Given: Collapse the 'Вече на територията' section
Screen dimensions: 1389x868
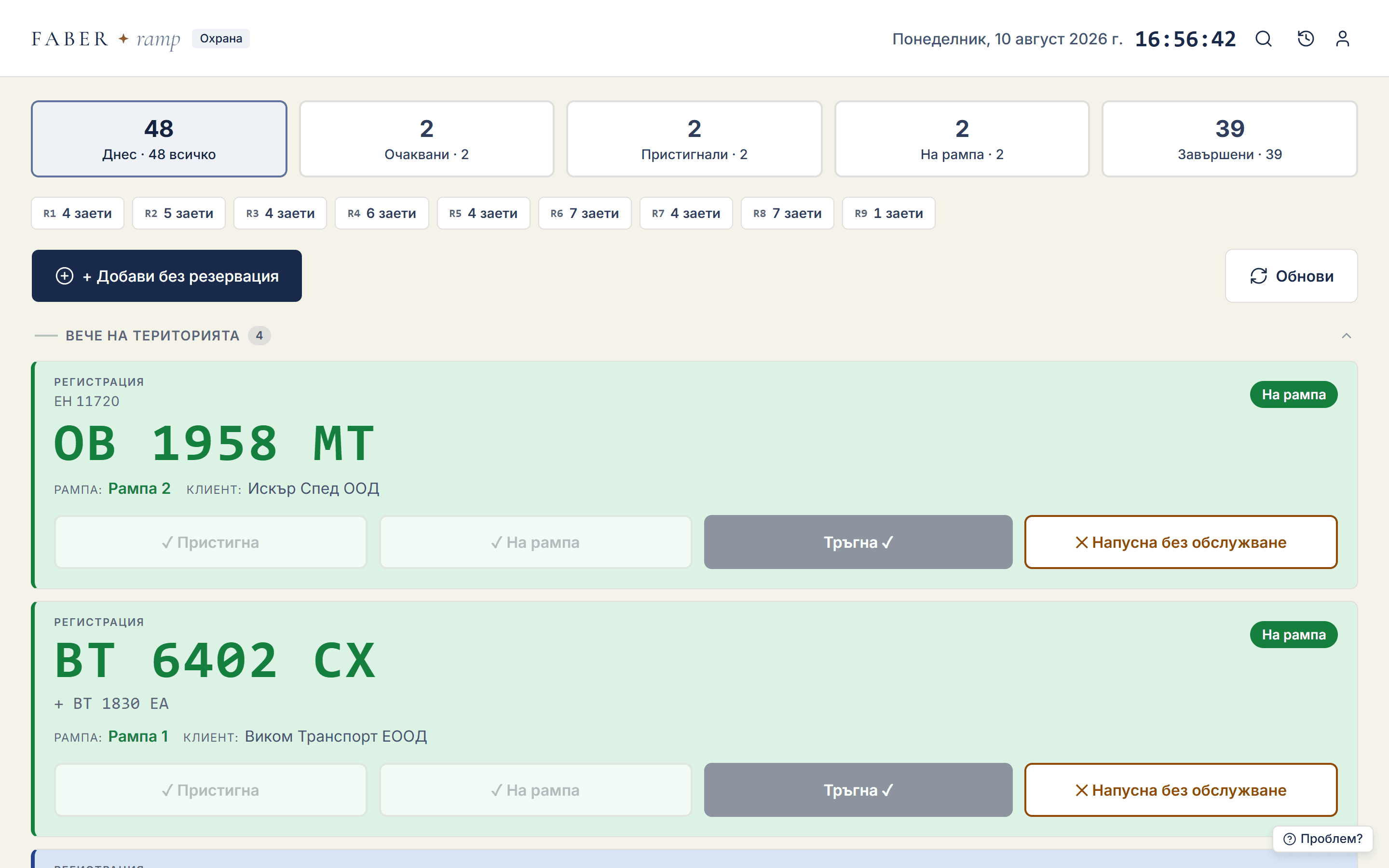Looking at the screenshot, I should pyautogui.click(x=1346, y=336).
